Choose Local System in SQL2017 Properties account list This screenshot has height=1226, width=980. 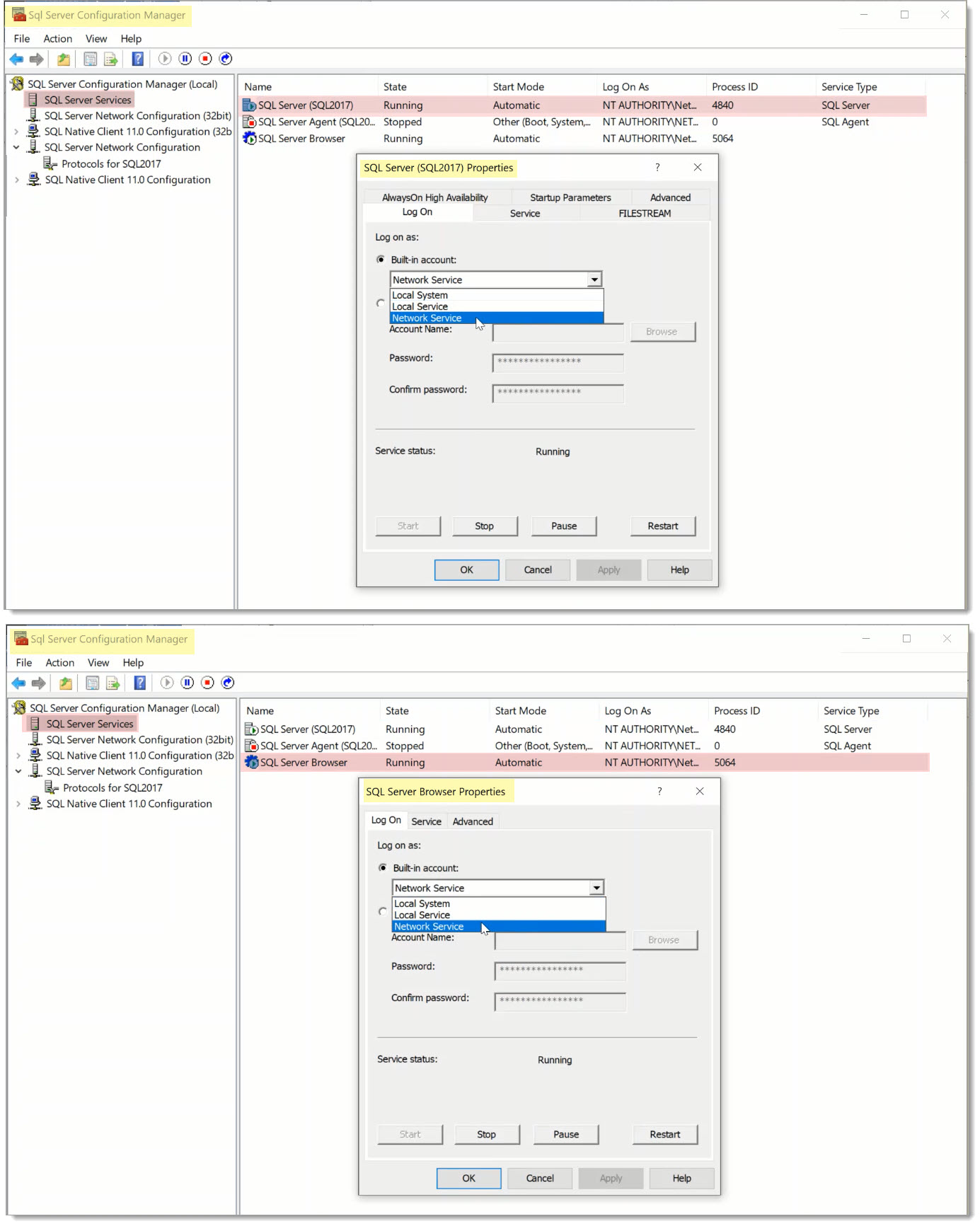click(x=497, y=295)
